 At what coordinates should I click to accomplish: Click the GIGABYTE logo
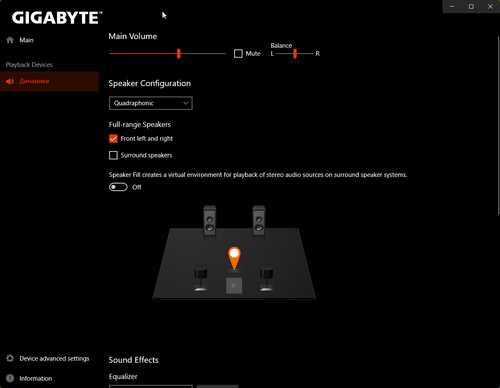pyautogui.click(x=57, y=18)
